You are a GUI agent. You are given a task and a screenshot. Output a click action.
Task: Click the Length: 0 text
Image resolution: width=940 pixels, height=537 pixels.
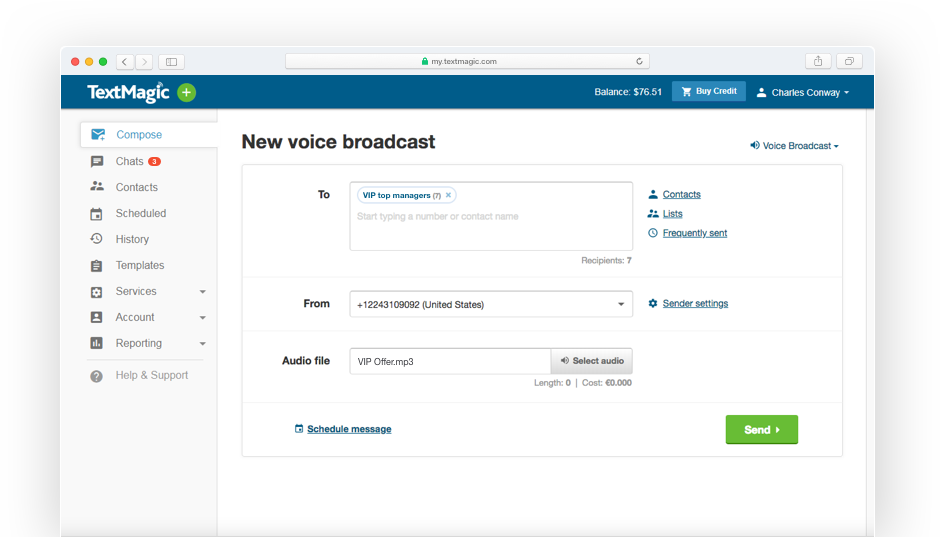point(552,382)
